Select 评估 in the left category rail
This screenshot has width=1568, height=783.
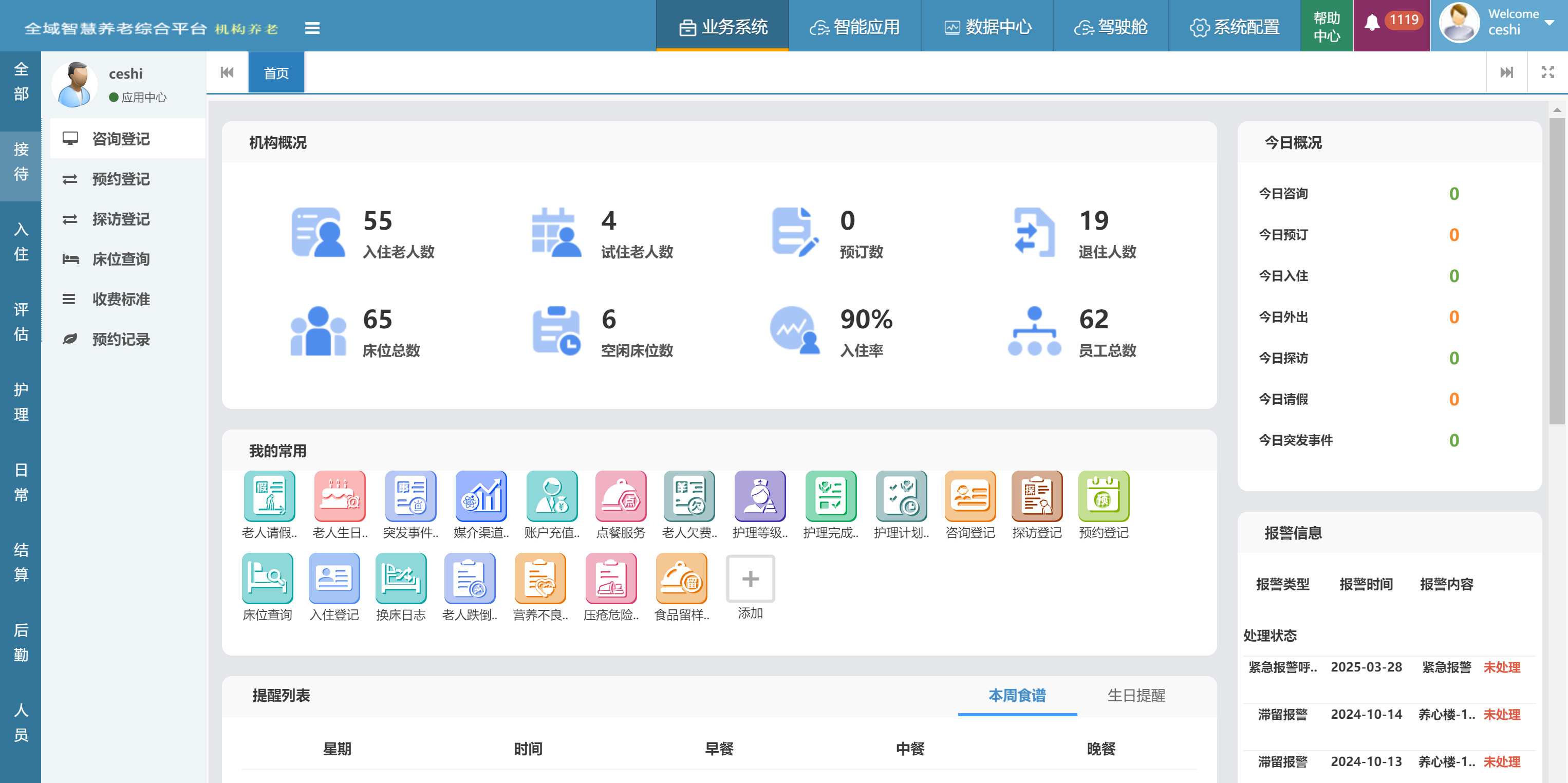[x=21, y=322]
